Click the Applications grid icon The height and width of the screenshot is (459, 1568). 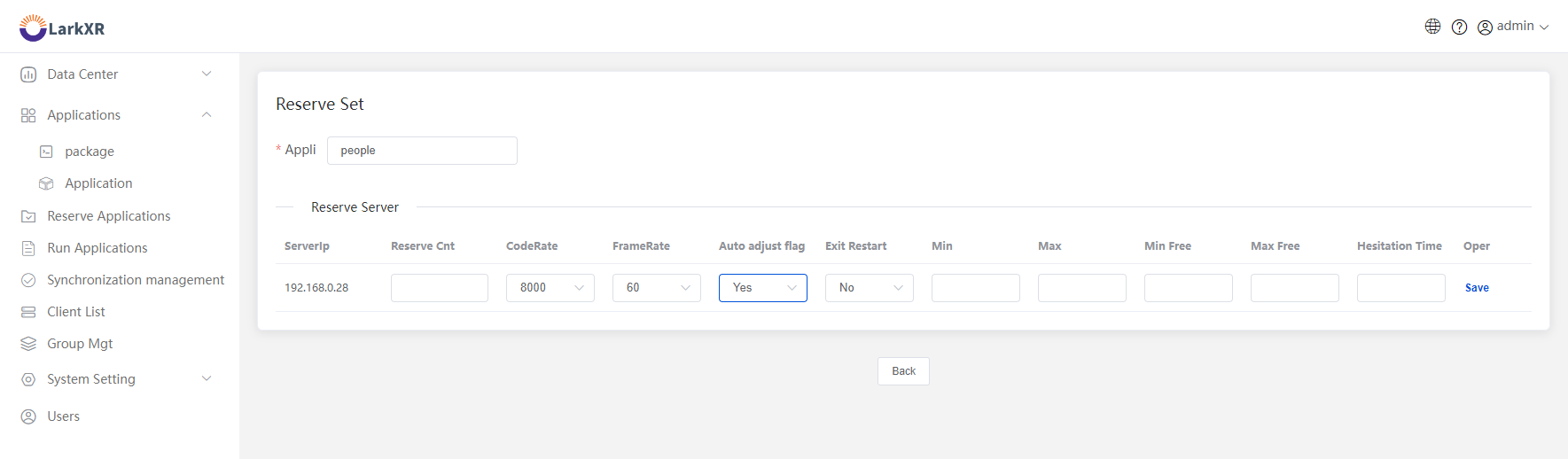pyautogui.click(x=28, y=115)
